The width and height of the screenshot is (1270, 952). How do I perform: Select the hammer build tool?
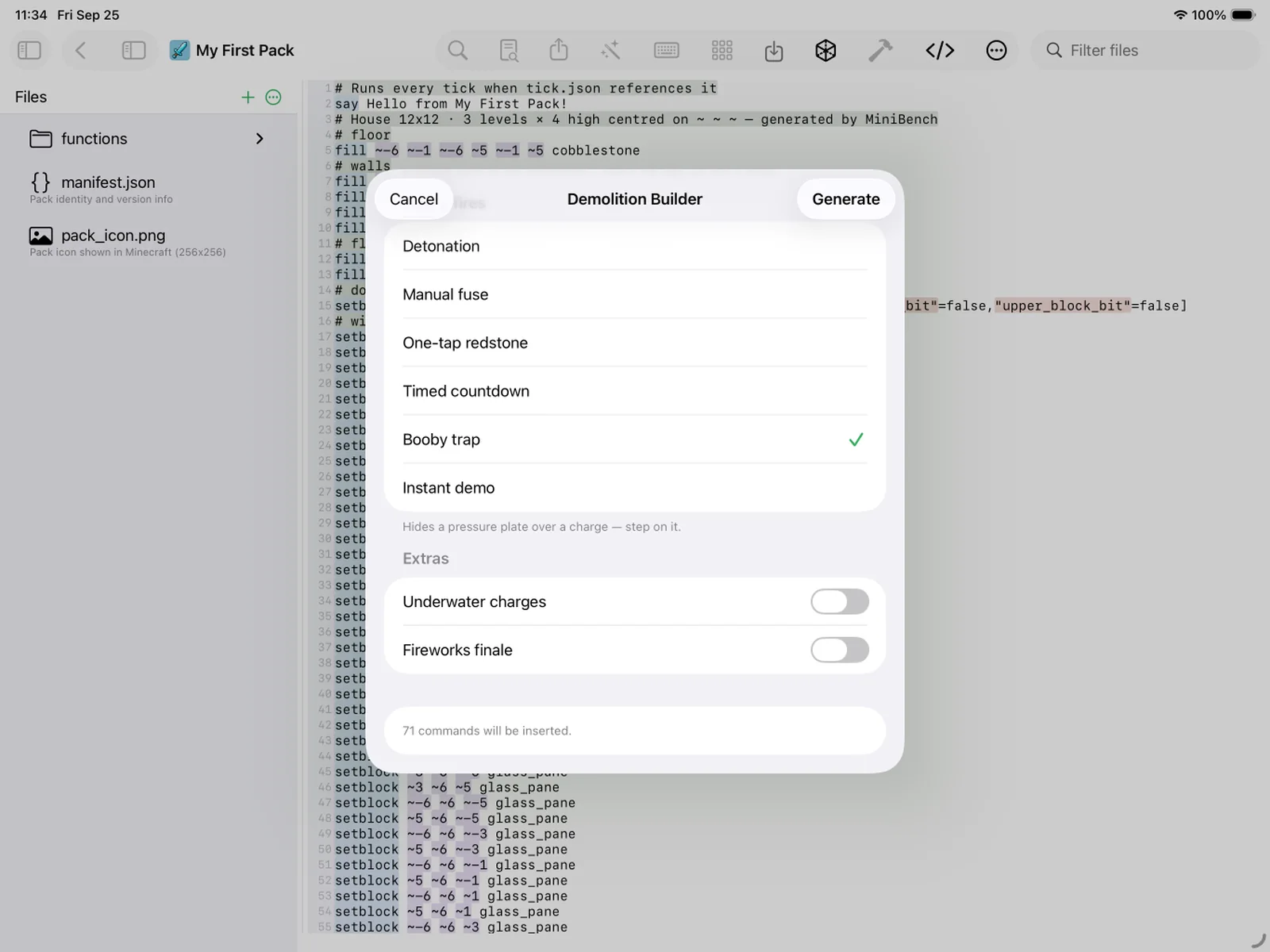(x=880, y=51)
